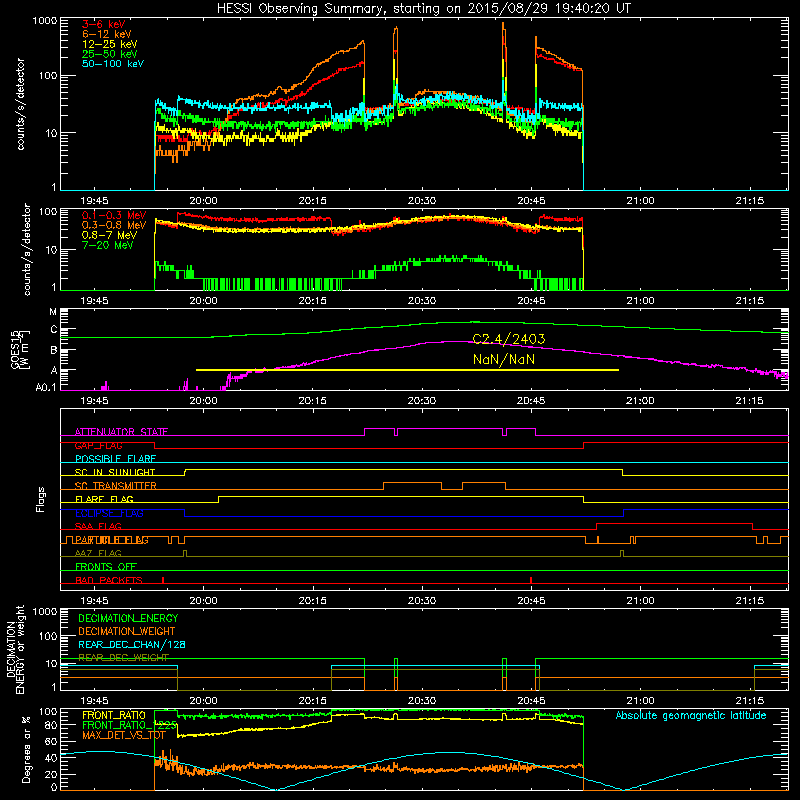This screenshot has height=800, width=800.
Task: Click the 19:45 tick label under top panel
Action: [x=94, y=201]
